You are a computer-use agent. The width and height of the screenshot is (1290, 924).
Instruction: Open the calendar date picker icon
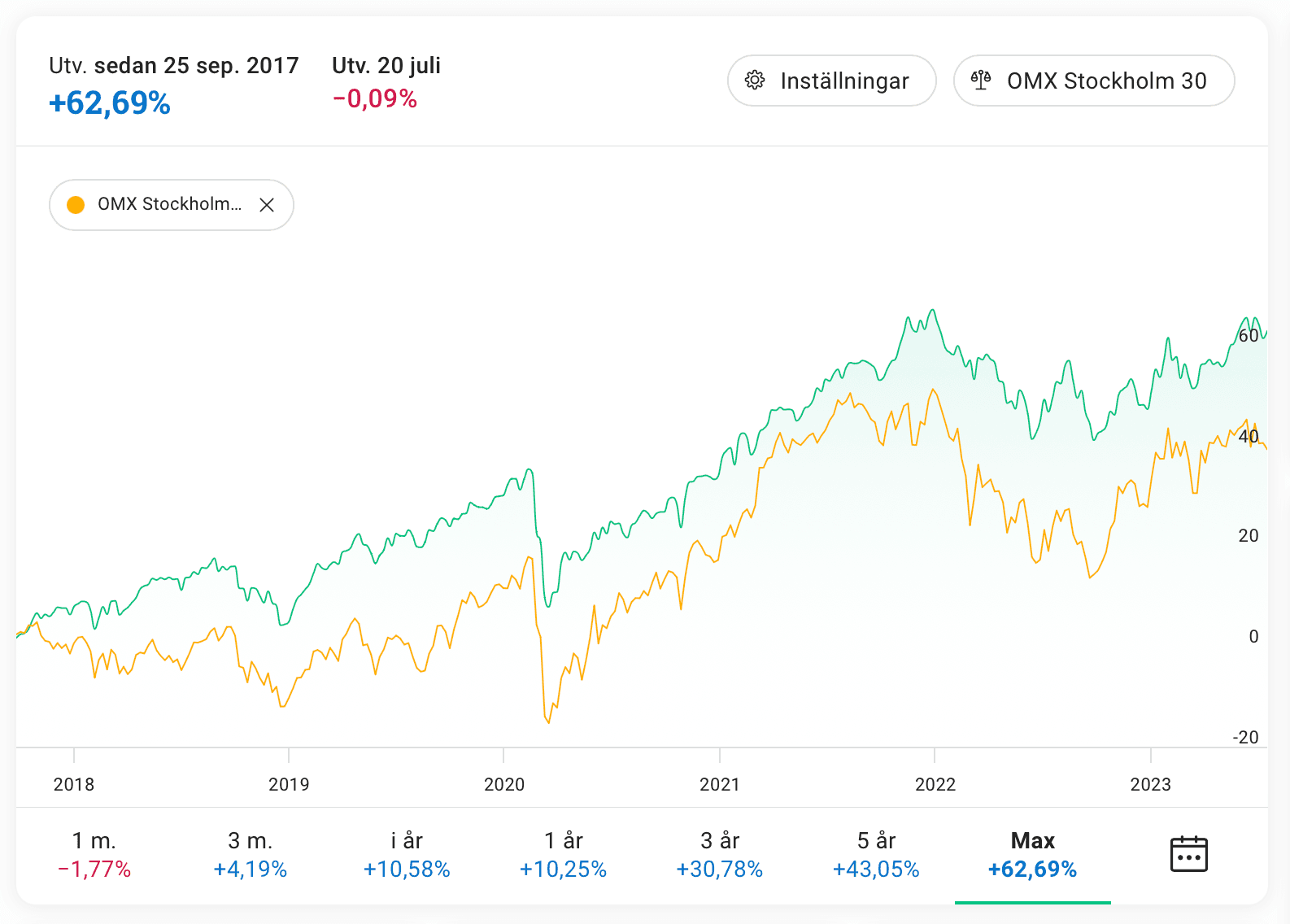click(1188, 854)
